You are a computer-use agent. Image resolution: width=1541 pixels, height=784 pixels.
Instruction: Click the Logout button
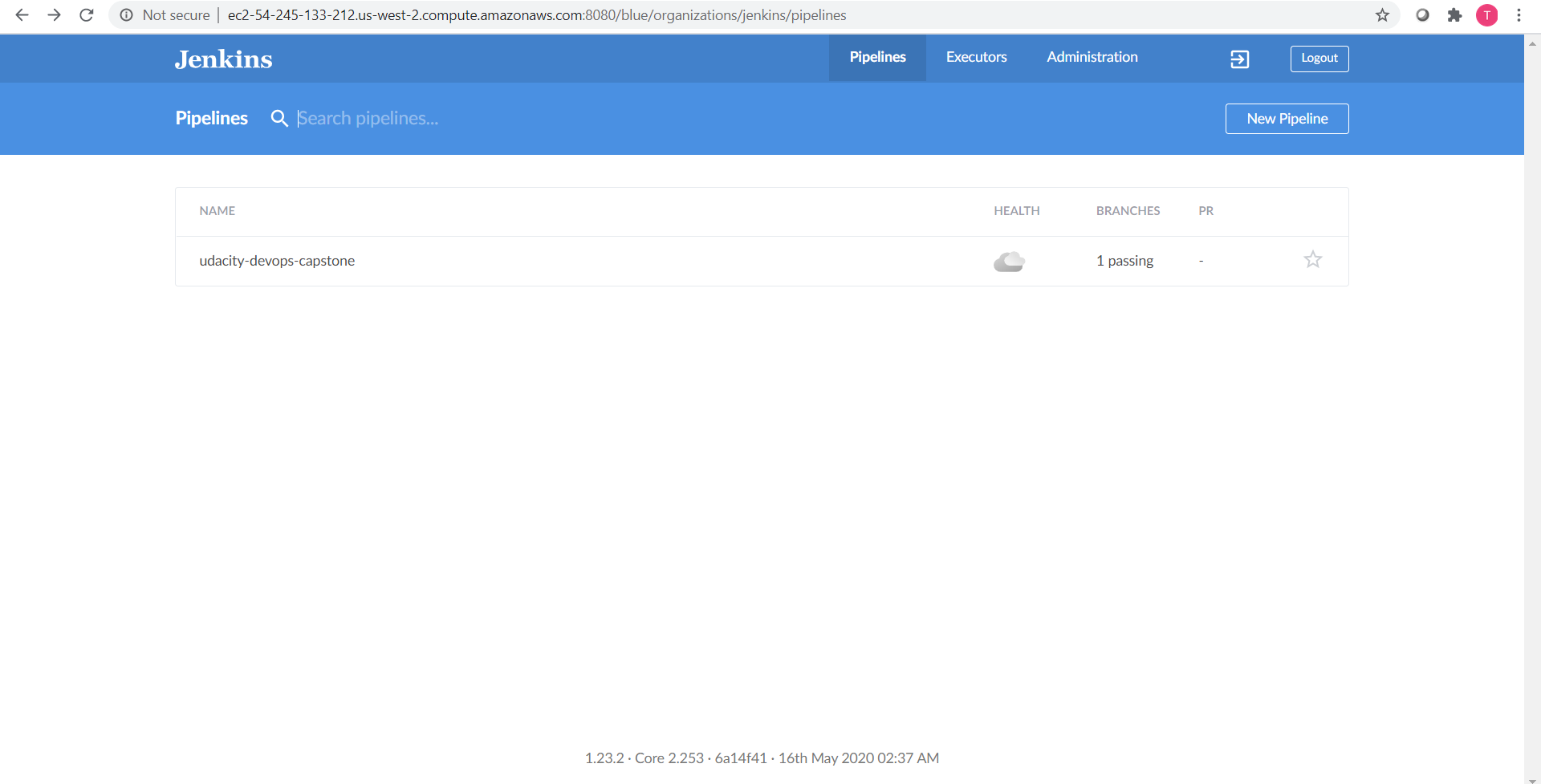click(1319, 59)
